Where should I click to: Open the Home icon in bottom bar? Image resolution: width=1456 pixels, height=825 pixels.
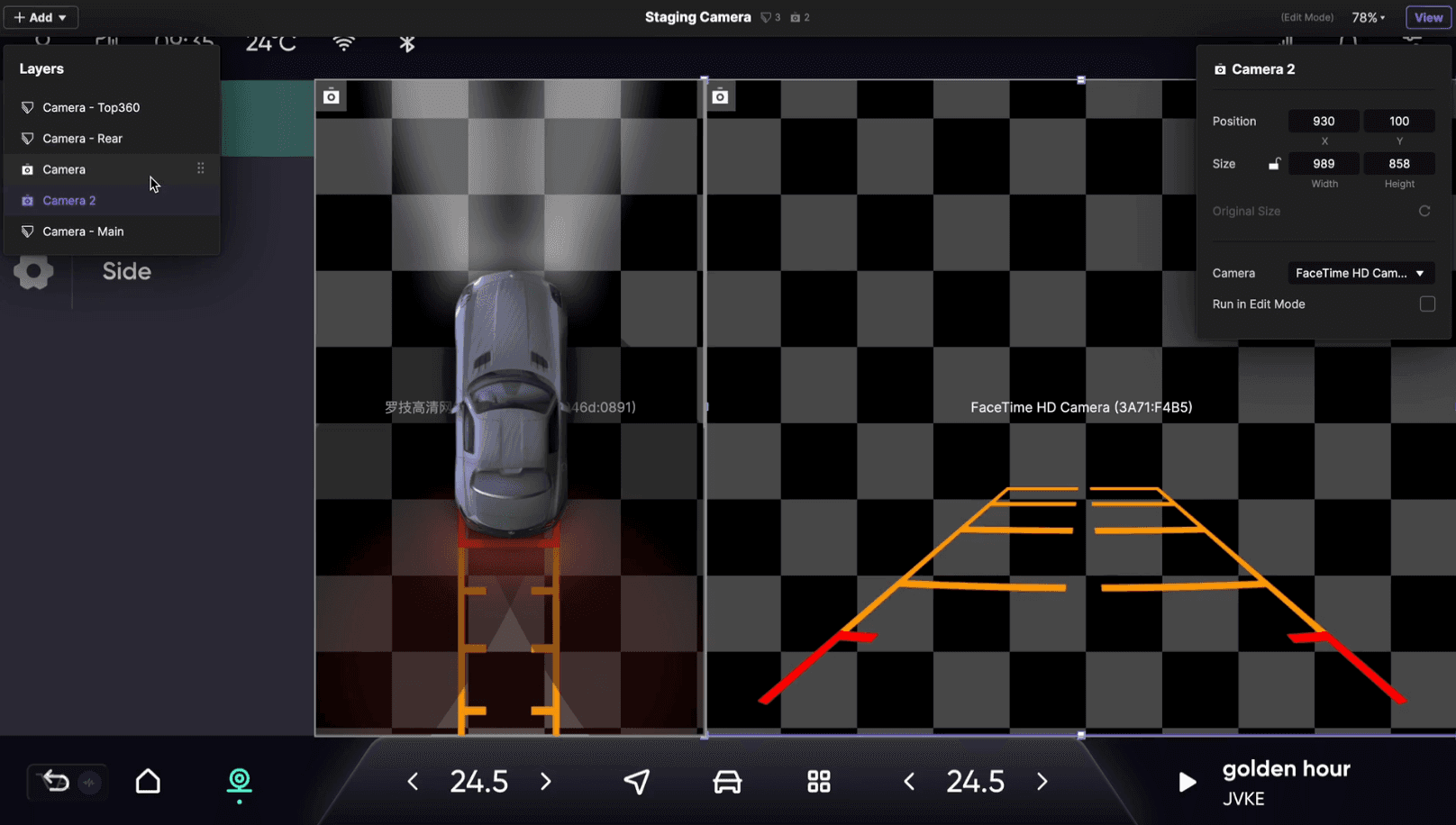(148, 781)
